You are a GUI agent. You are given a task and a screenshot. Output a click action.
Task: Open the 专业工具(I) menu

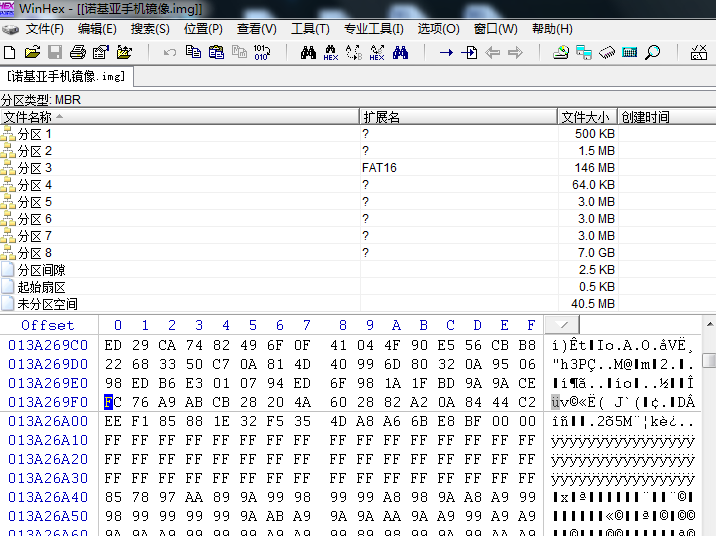tap(374, 29)
